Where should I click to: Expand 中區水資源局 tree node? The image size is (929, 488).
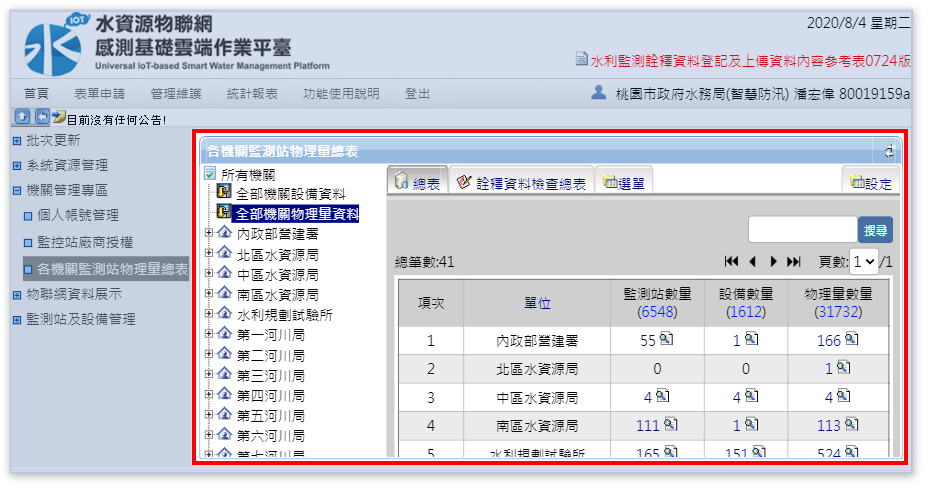point(209,273)
